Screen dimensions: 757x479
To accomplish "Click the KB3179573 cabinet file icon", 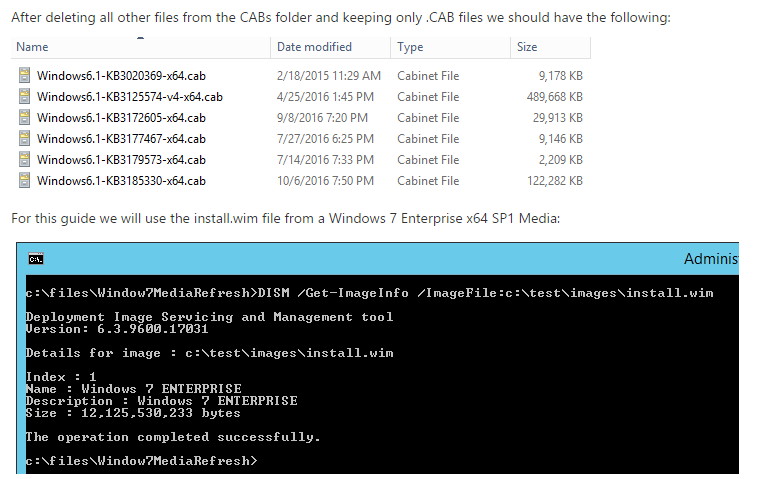I will 24,159.
